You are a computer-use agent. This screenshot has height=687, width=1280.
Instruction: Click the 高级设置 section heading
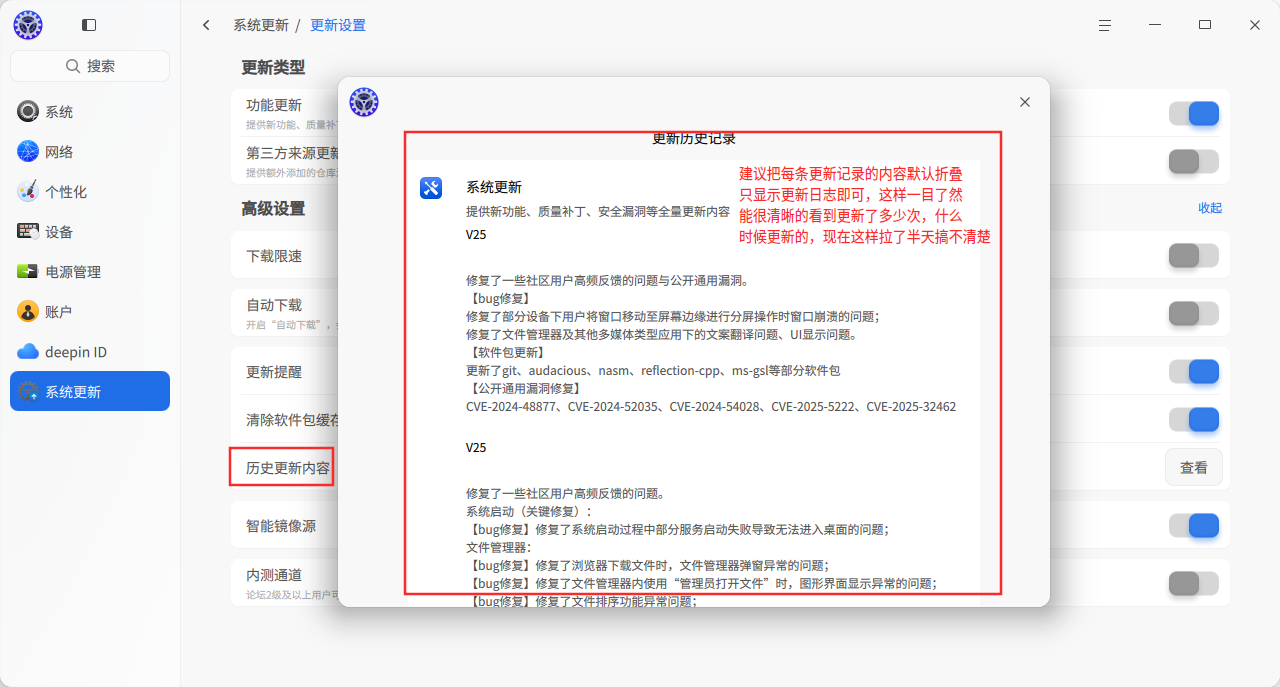[273, 209]
